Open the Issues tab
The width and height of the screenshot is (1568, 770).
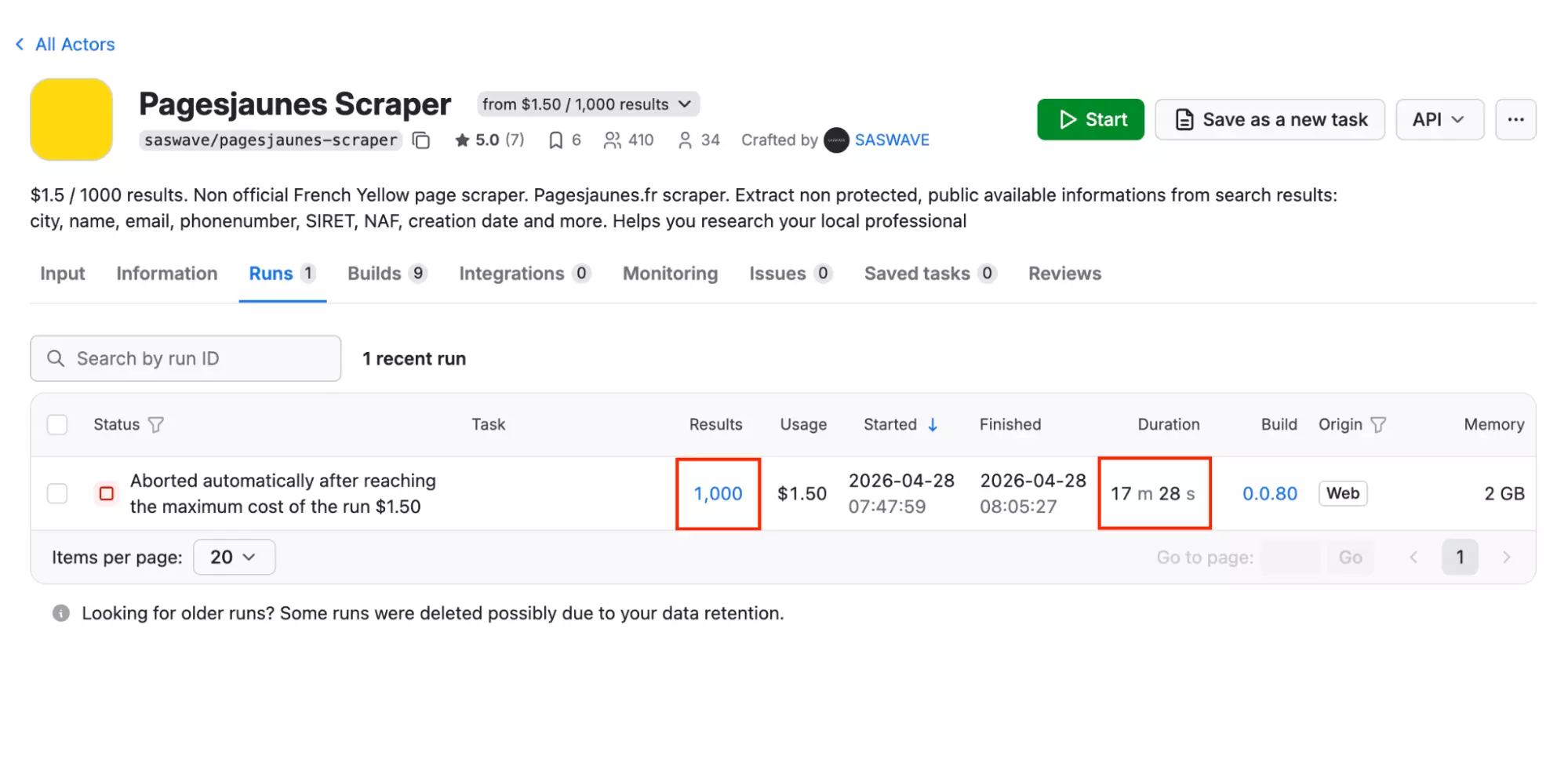(x=791, y=274)
